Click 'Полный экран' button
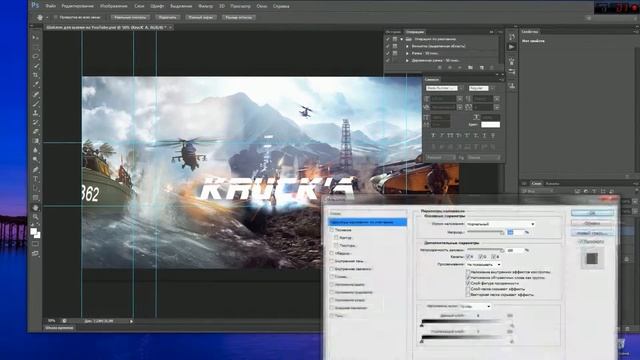 coord(201,18)
